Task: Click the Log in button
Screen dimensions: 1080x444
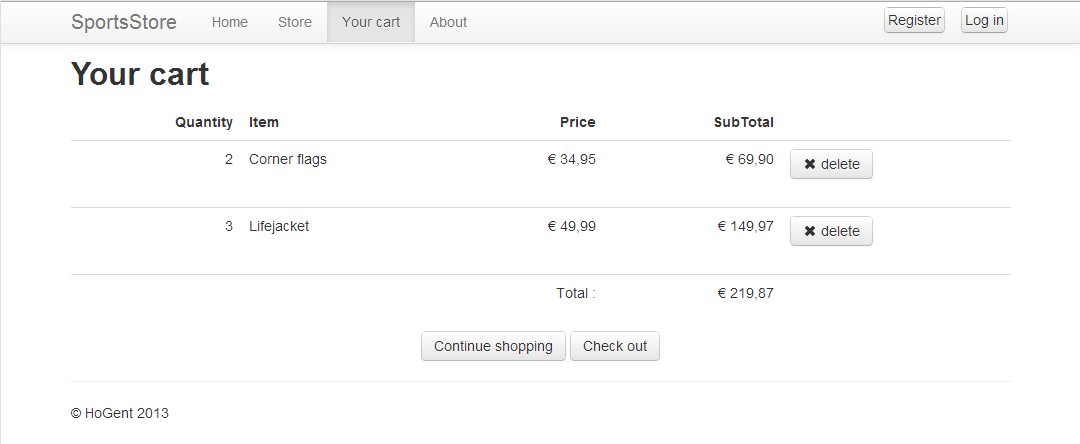Action: (984, 20)
